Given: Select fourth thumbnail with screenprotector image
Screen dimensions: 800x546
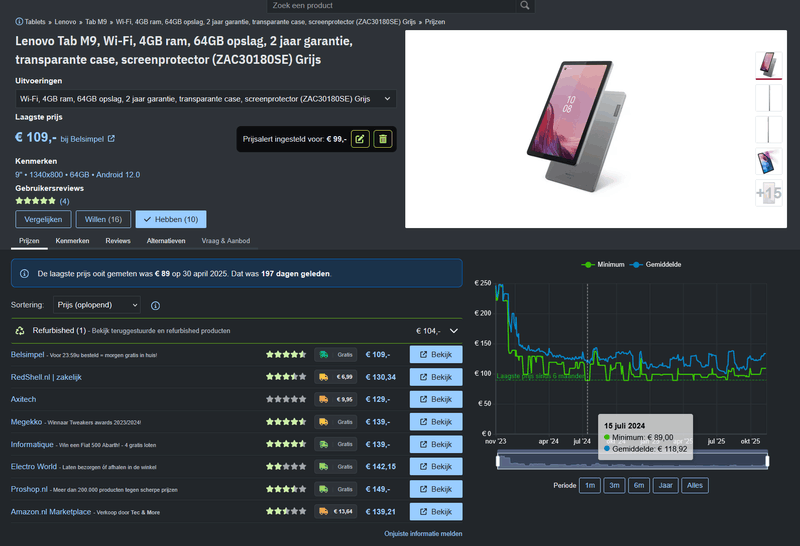Looking at the screenshot, I should pos(768,161).
